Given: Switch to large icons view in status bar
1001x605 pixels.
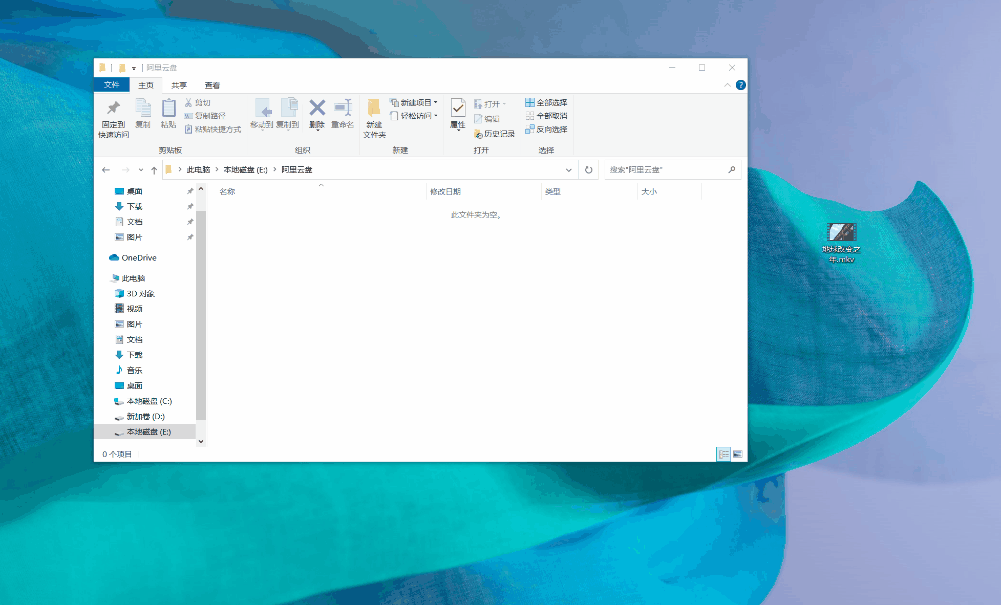Looking at the screenshot, I should [x=738, y=454].
